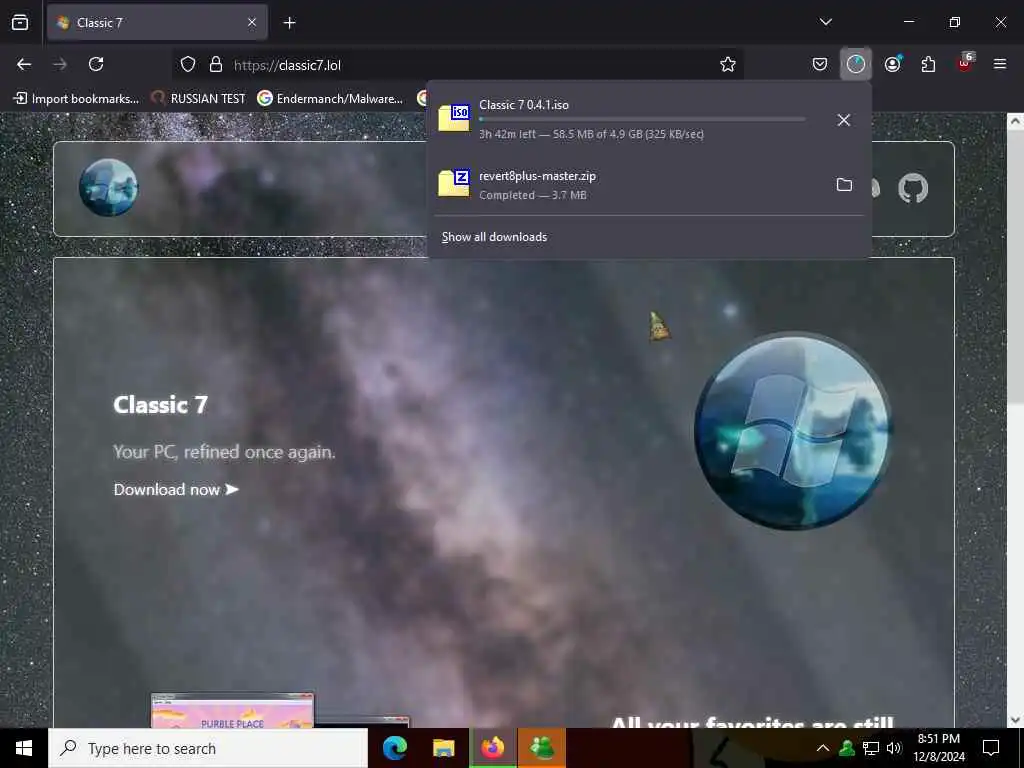Open the volume speaker tray icon
The image size is (1024, 768).
tap(894, 748)
